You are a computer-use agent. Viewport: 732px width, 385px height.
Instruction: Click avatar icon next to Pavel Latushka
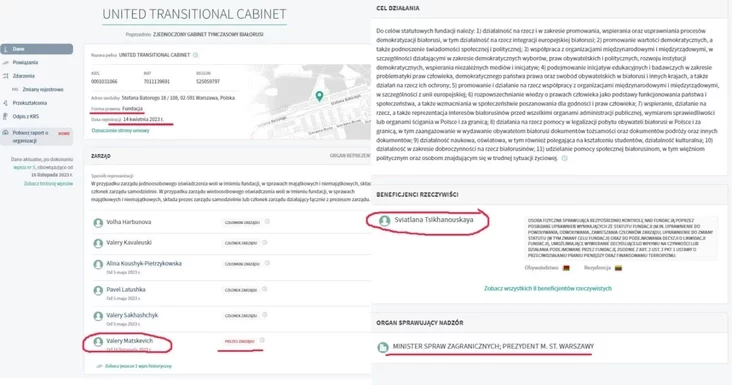[98, 291]
